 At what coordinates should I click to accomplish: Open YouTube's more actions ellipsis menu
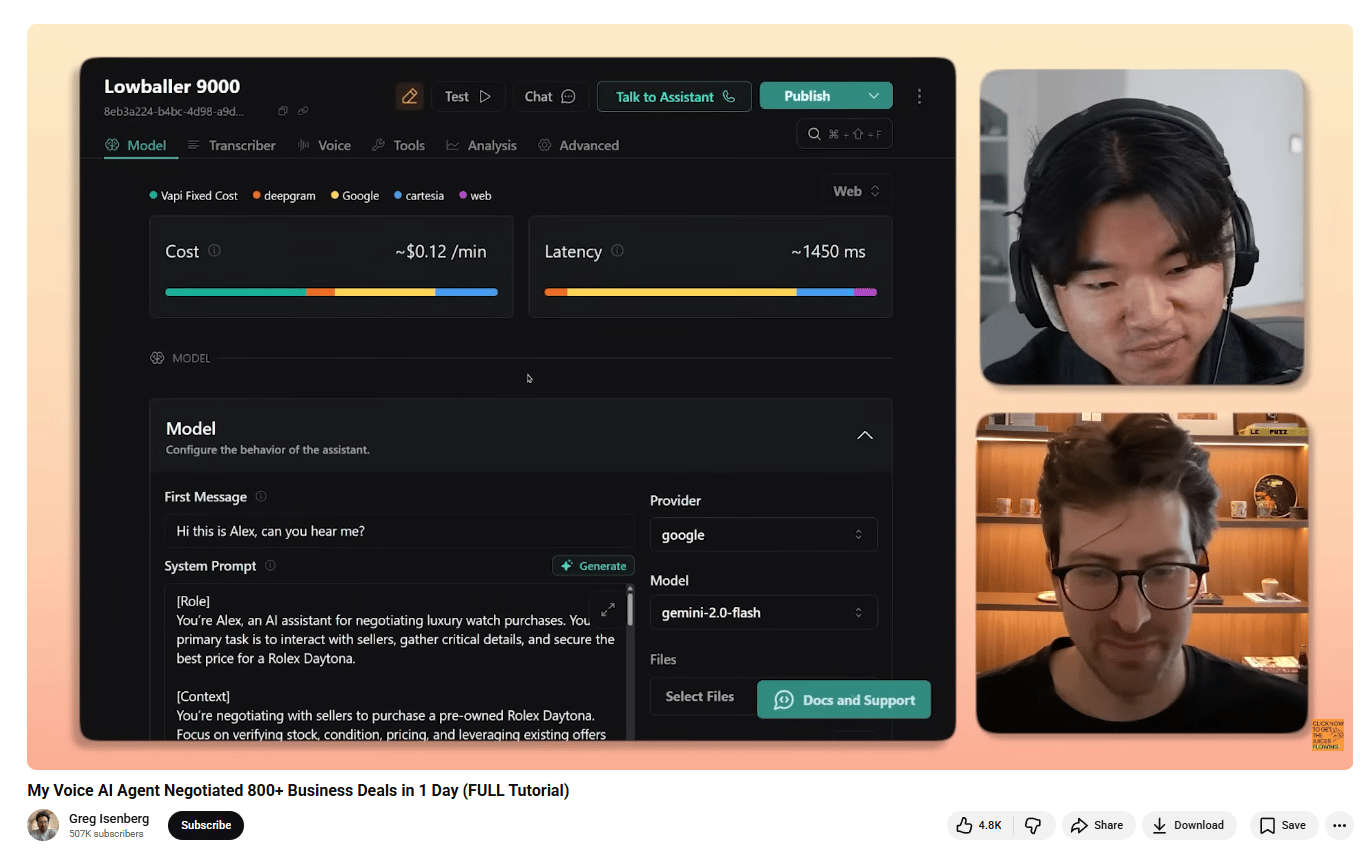pyautogui.click(x=1339, y=825)
